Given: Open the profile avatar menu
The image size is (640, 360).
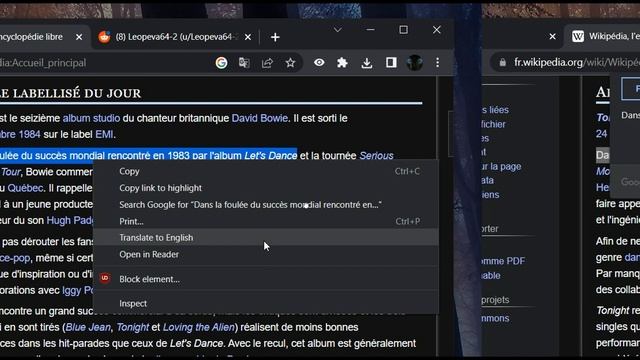Looking at the screenshot, I should pos(414,62).
